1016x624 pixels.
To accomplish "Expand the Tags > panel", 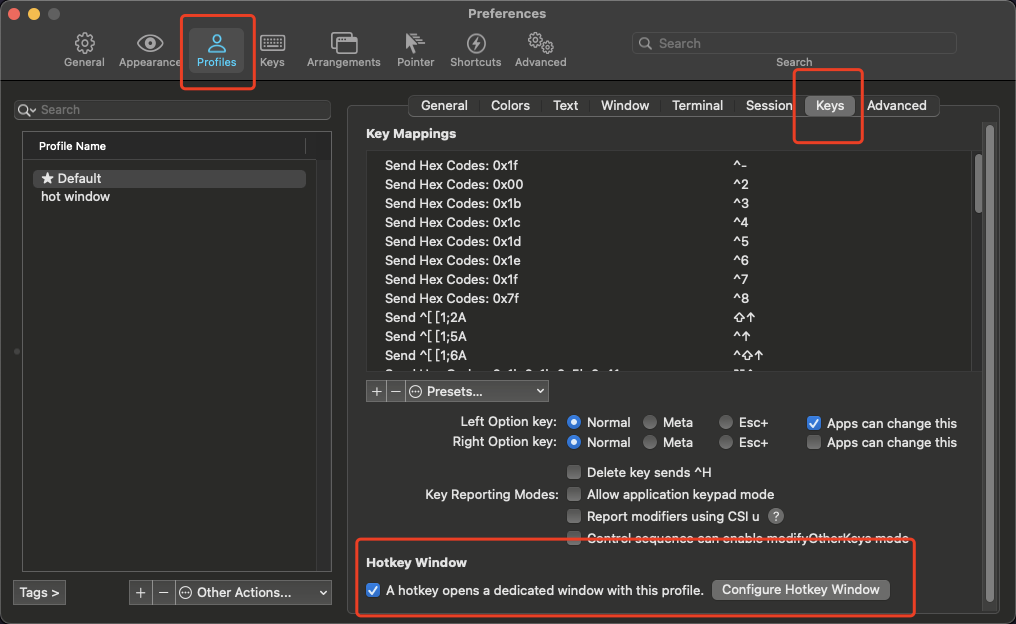I will point(39,592).
